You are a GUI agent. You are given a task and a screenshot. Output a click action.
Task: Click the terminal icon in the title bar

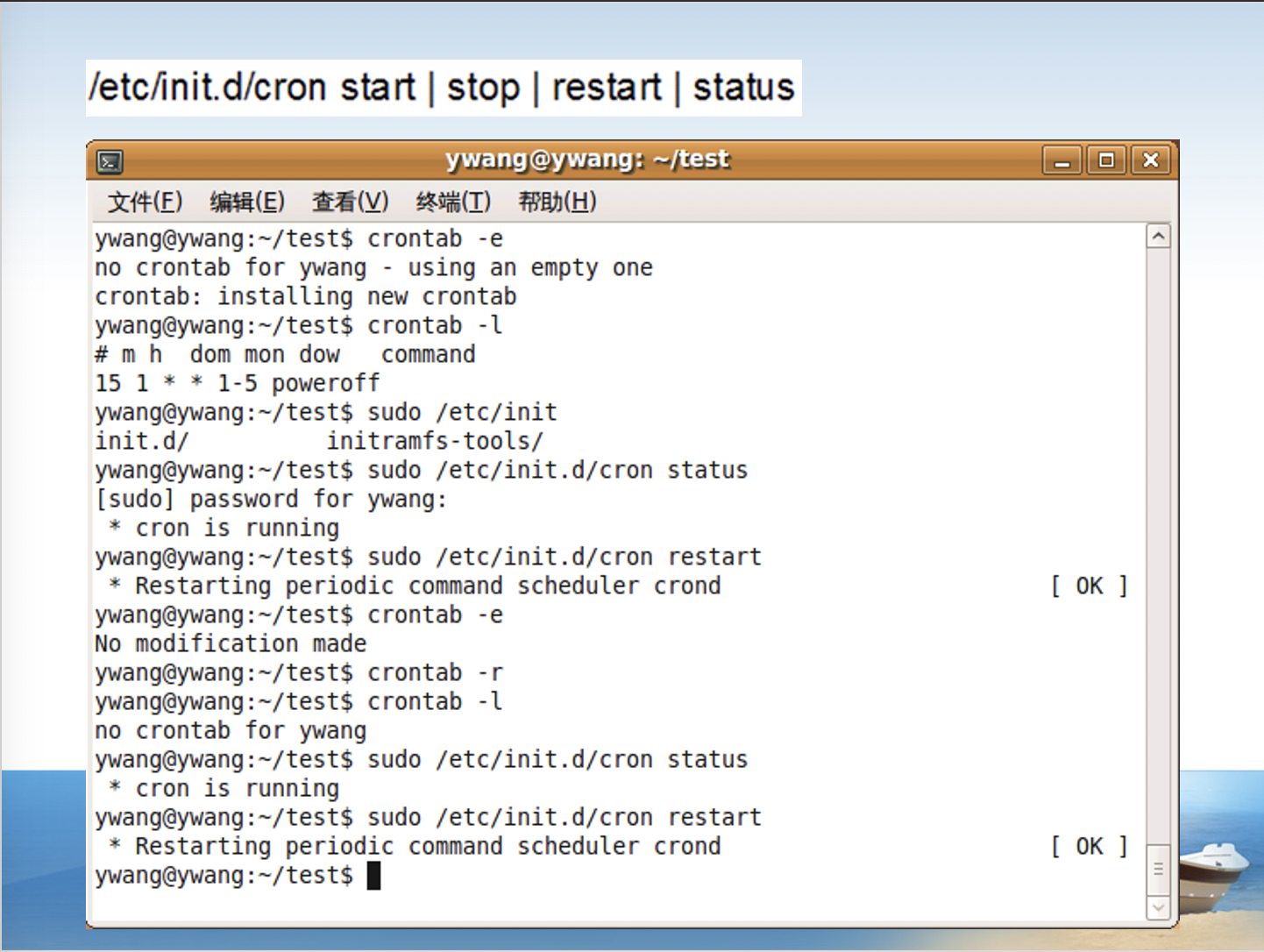pos(110,161)
